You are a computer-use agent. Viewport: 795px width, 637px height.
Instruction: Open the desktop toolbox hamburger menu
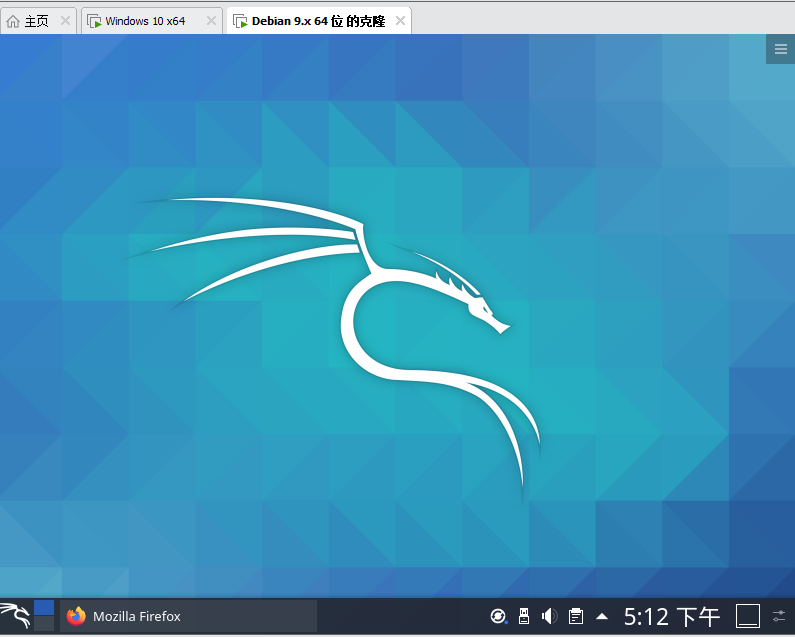coord(781,49)
